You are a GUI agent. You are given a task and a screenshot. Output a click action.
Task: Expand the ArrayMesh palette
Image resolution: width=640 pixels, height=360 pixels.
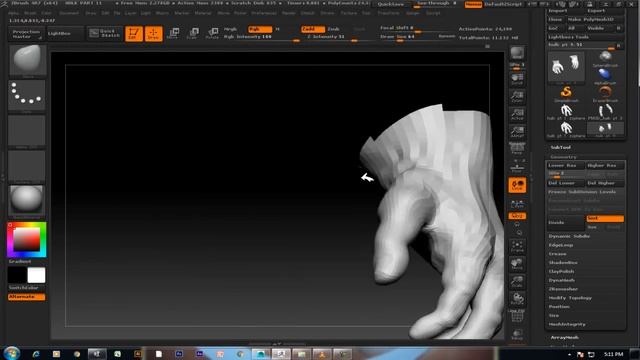click(564, 338)
